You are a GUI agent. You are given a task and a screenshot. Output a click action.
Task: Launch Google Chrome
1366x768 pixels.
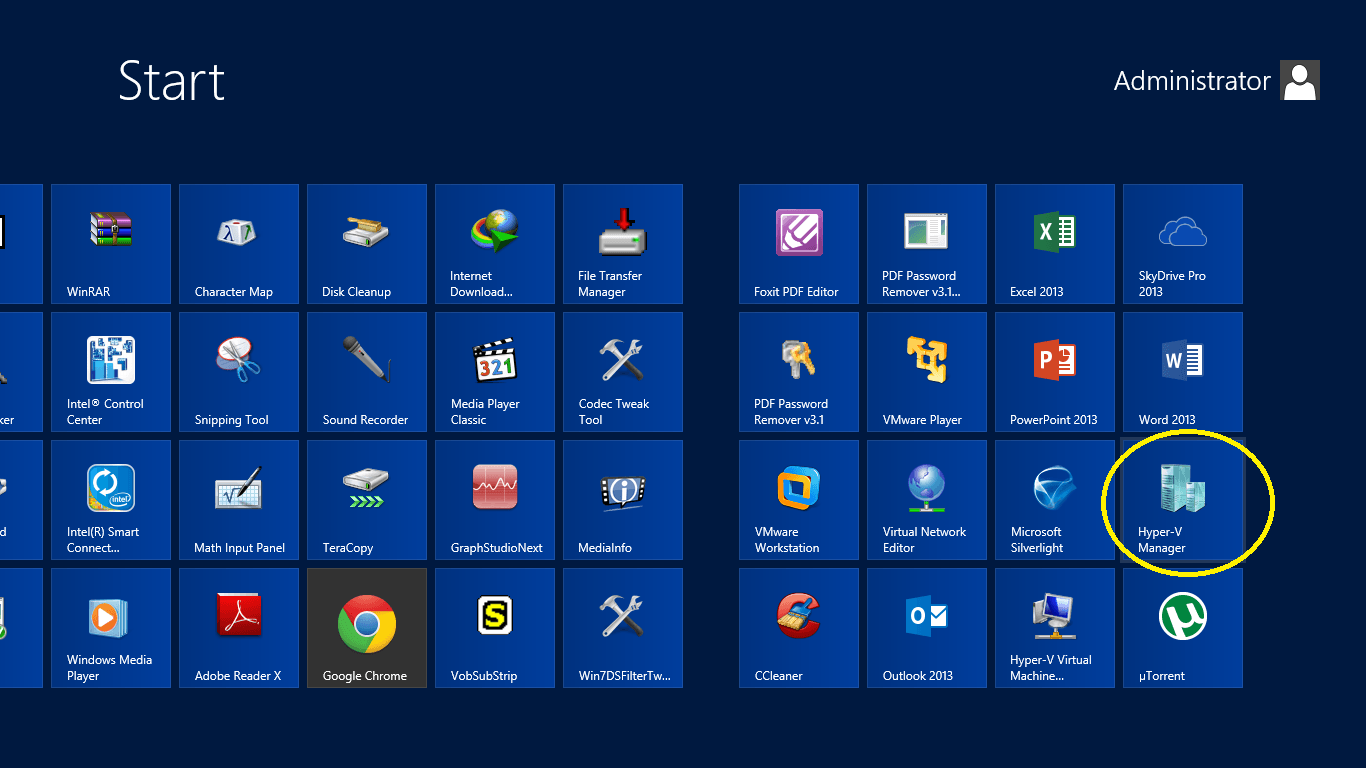[x=366, y=628]
